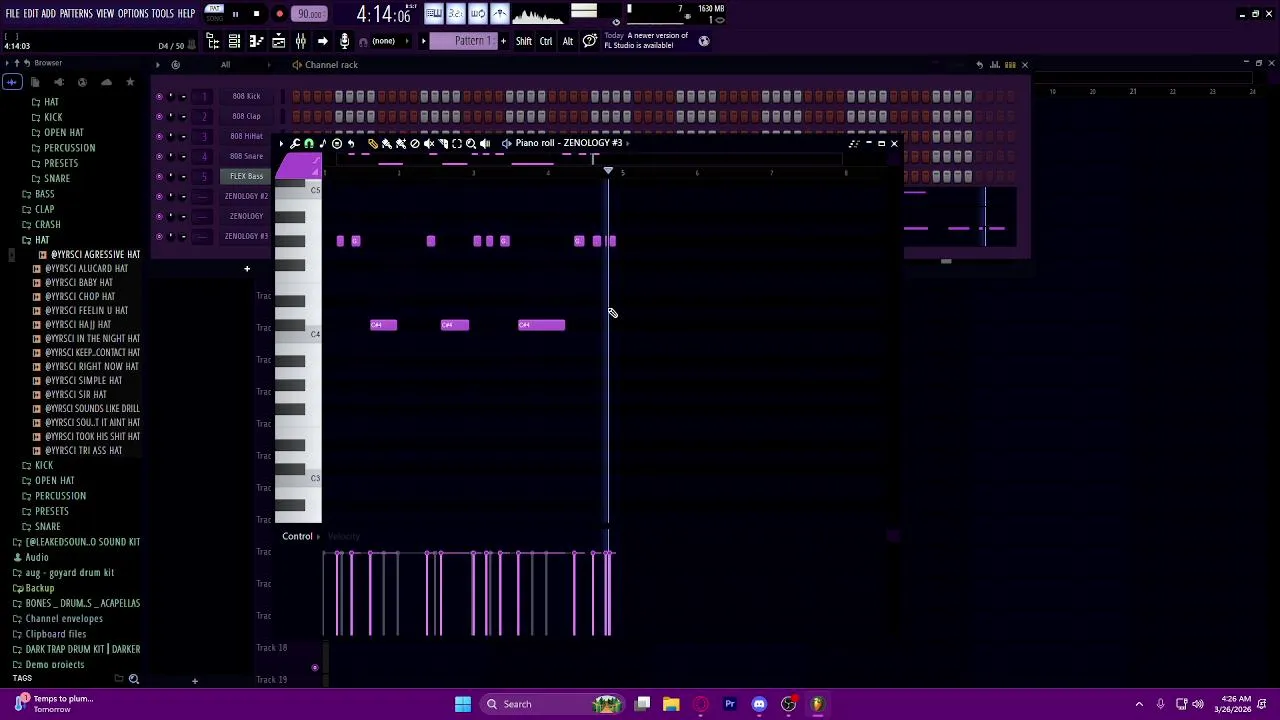Click the globe news icon in the hint panel
This screenshot has width=1280, height=720.
[x=704, y=41]
